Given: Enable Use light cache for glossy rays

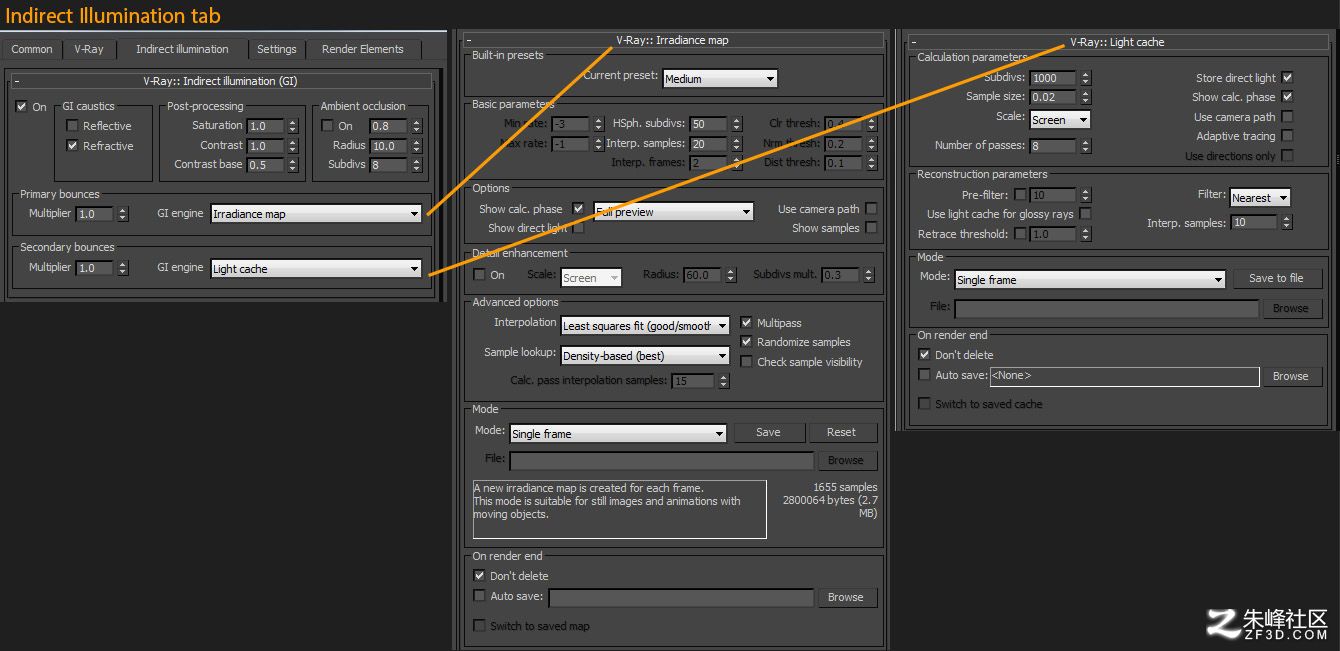Looking at the screenshot, I should tap(1085, 214).
